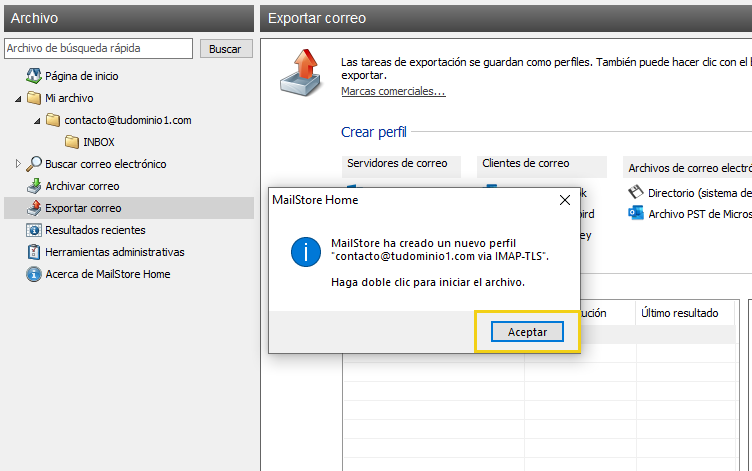Select the contacto@tudominio1.com folder icon

pos(53,120)
